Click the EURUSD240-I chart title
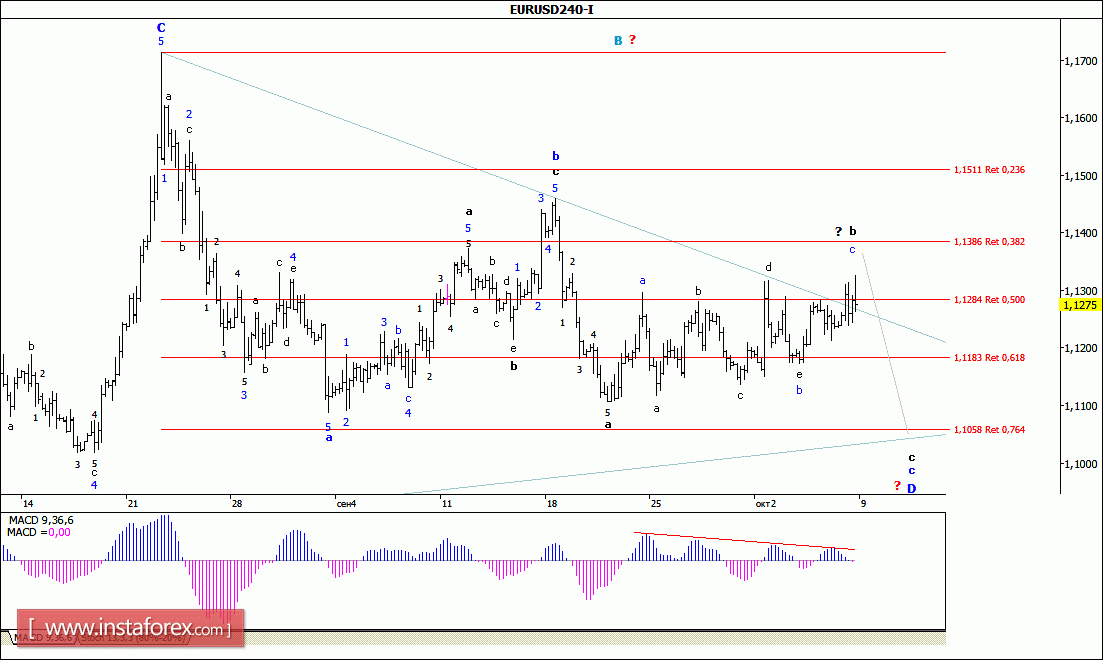 (x=551, y=10)
